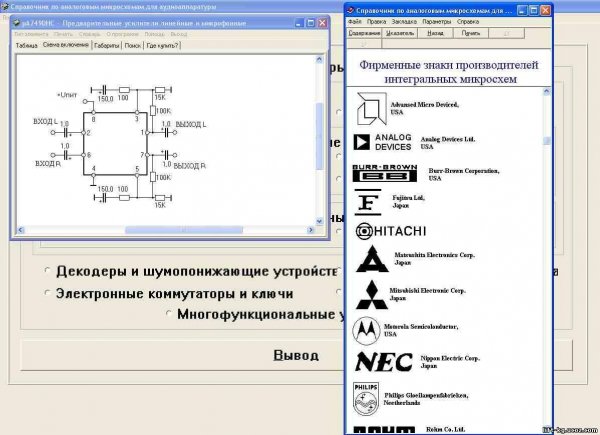Viewport: 600px width, 435px height.
Task: Select the Электронные коммутаторы и ключи radio button
Action: coord(47,293)
